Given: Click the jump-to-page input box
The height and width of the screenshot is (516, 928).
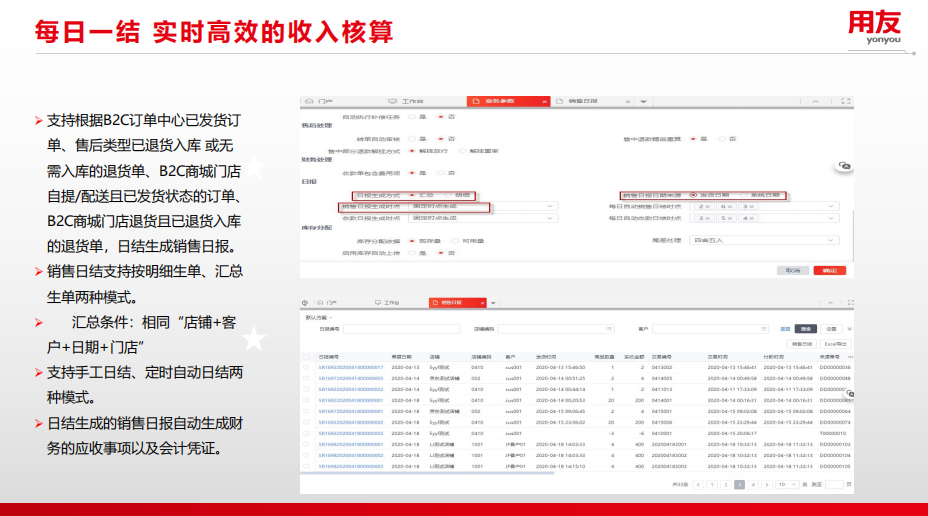Looking at the screenshot, I should click(834, 485).
